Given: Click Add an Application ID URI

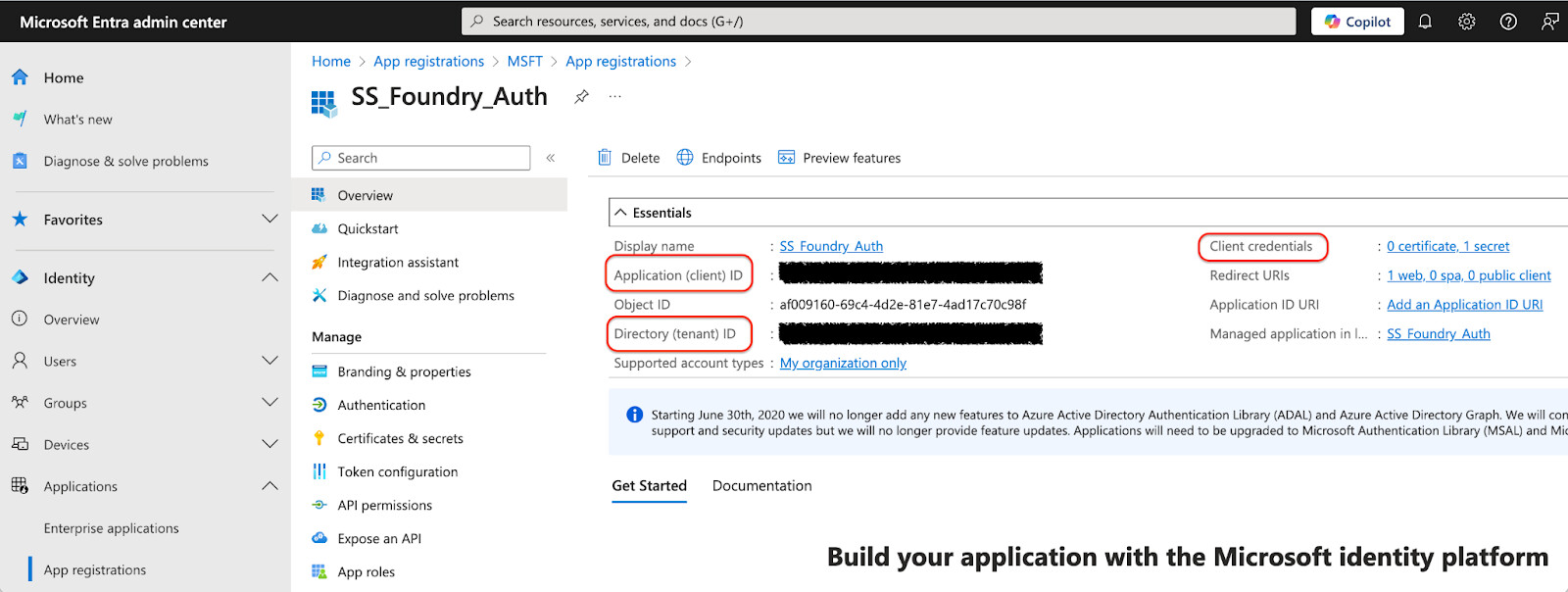Looking at the screenshot, I should [x=1464, y=305].
